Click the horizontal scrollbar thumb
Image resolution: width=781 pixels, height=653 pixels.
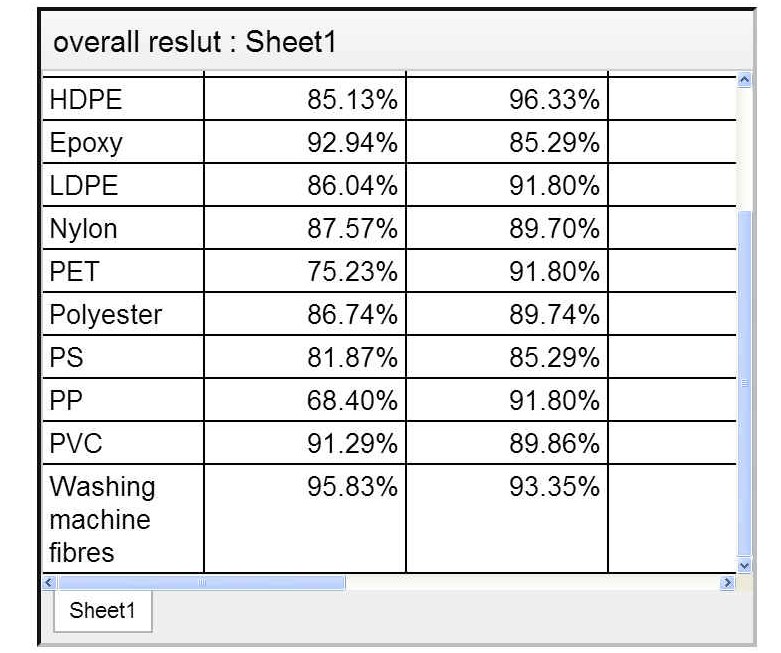point(202,582)
